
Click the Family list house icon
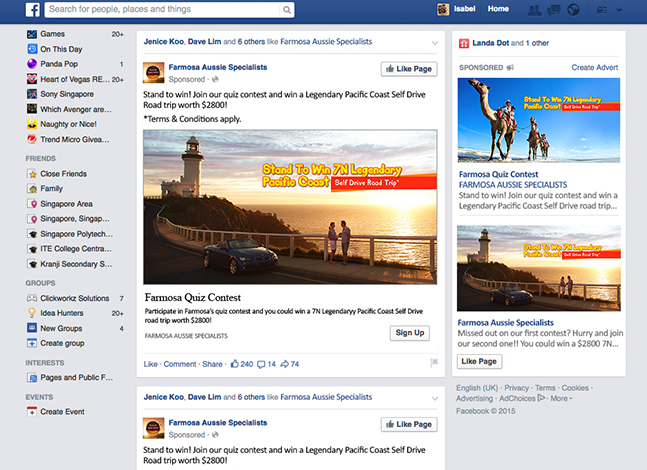click(x=32, y=189)
